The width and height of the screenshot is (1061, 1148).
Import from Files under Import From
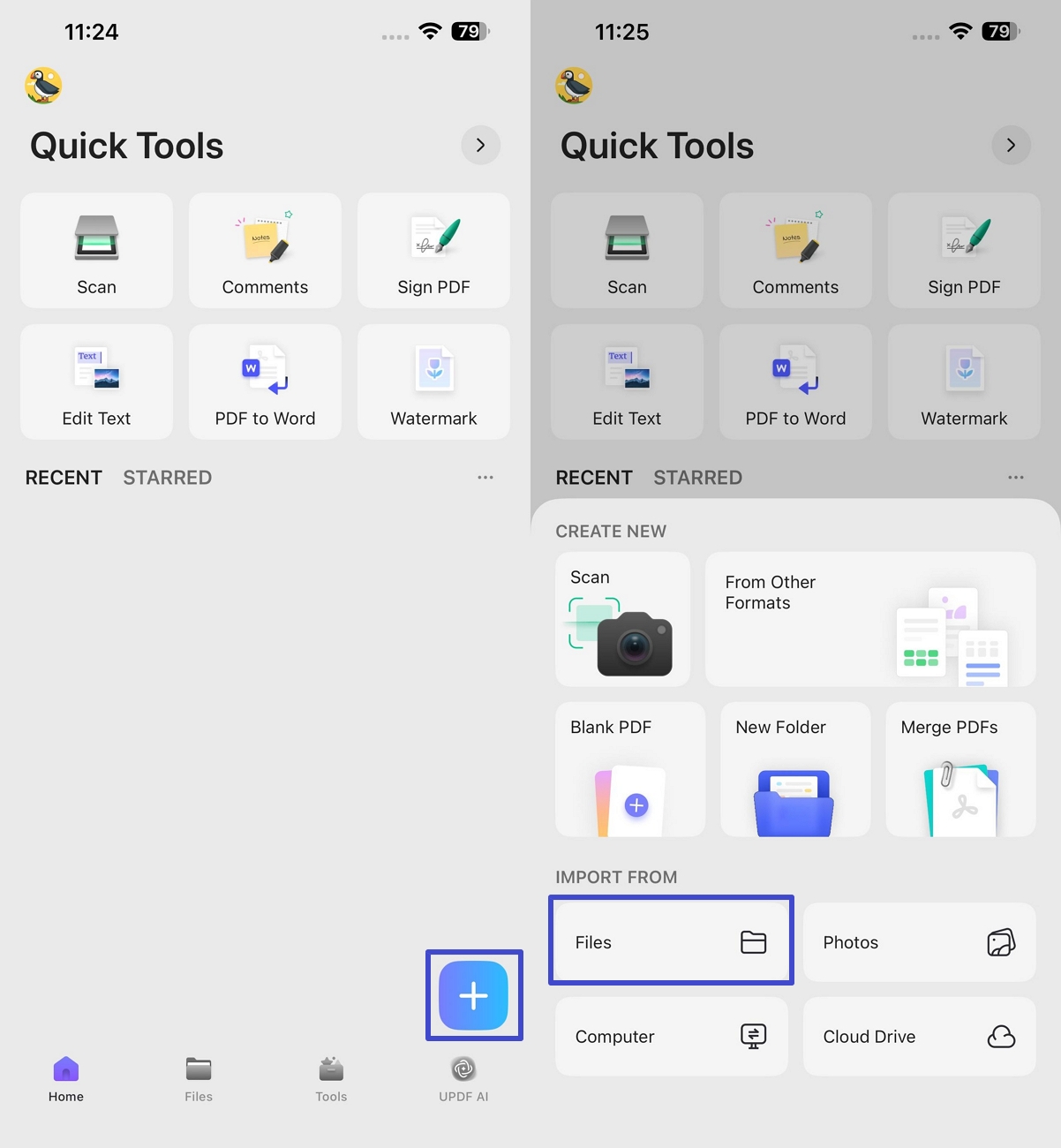coord(671,942)
